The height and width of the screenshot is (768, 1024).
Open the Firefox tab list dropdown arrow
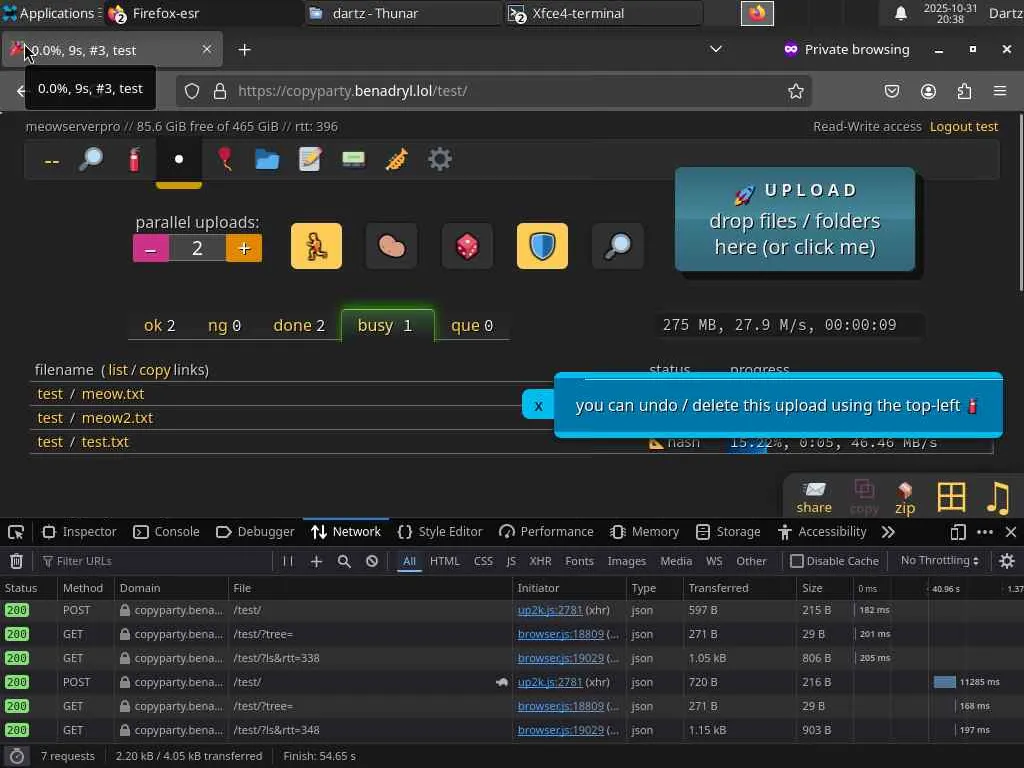click(x=716, y=50)
